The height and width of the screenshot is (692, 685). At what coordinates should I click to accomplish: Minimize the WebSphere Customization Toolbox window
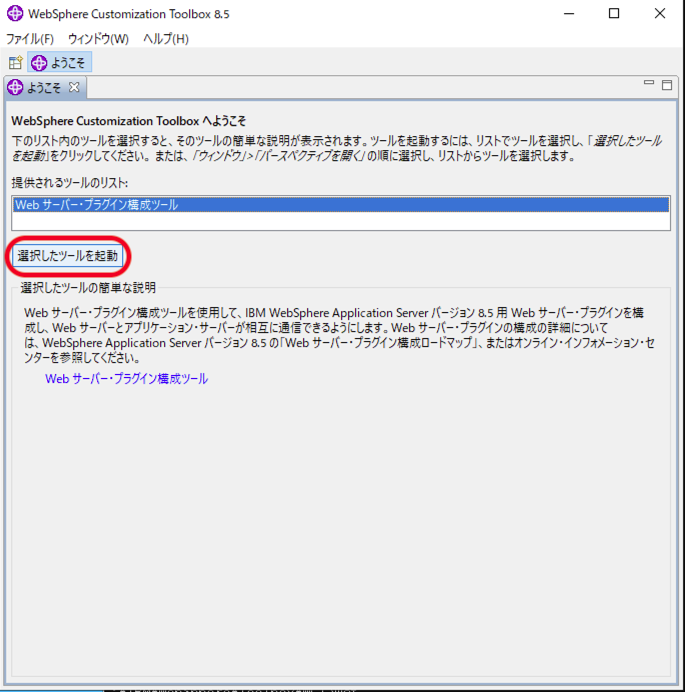[569, 14]
